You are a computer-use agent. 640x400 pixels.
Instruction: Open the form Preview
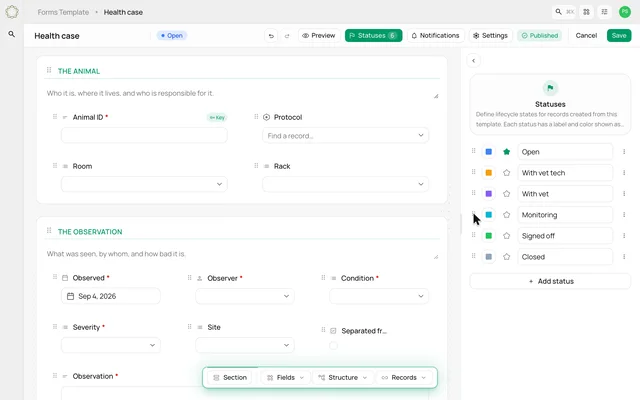pos(318,36)
